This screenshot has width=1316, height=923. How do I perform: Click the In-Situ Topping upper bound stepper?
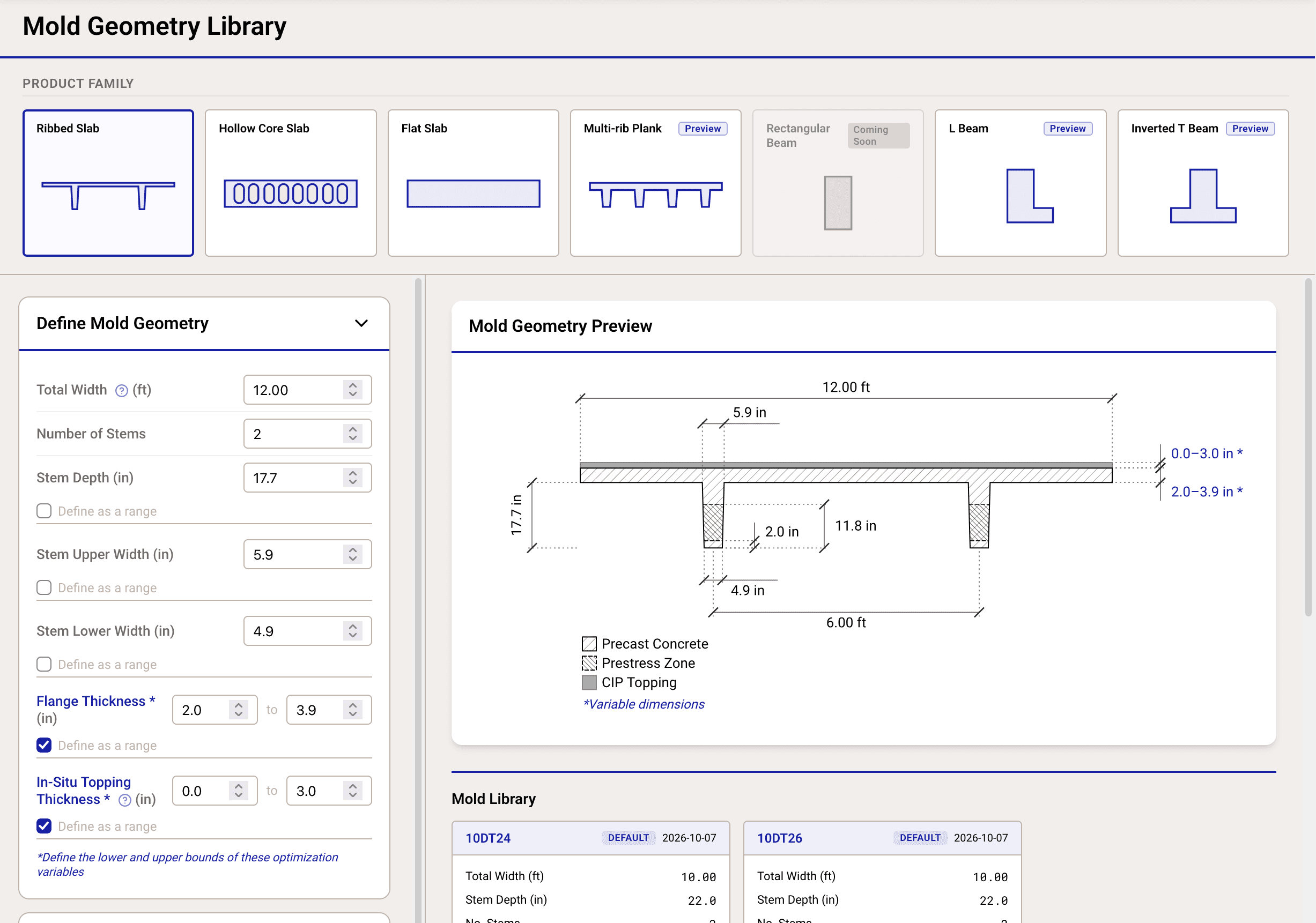(353, 791)
